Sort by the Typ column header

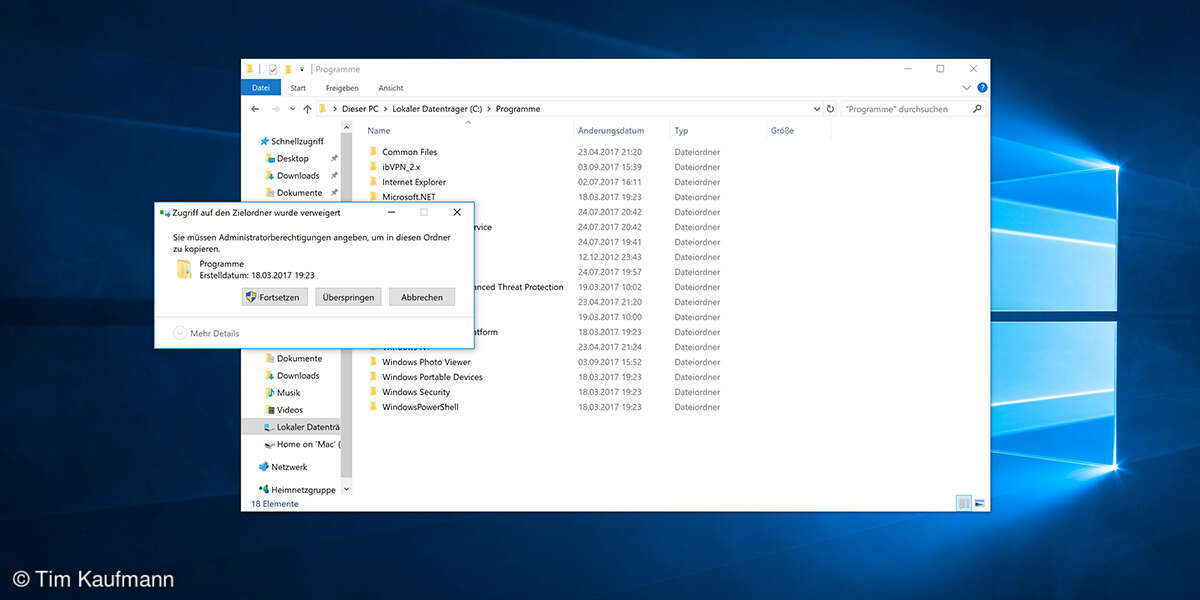[681, 131]
